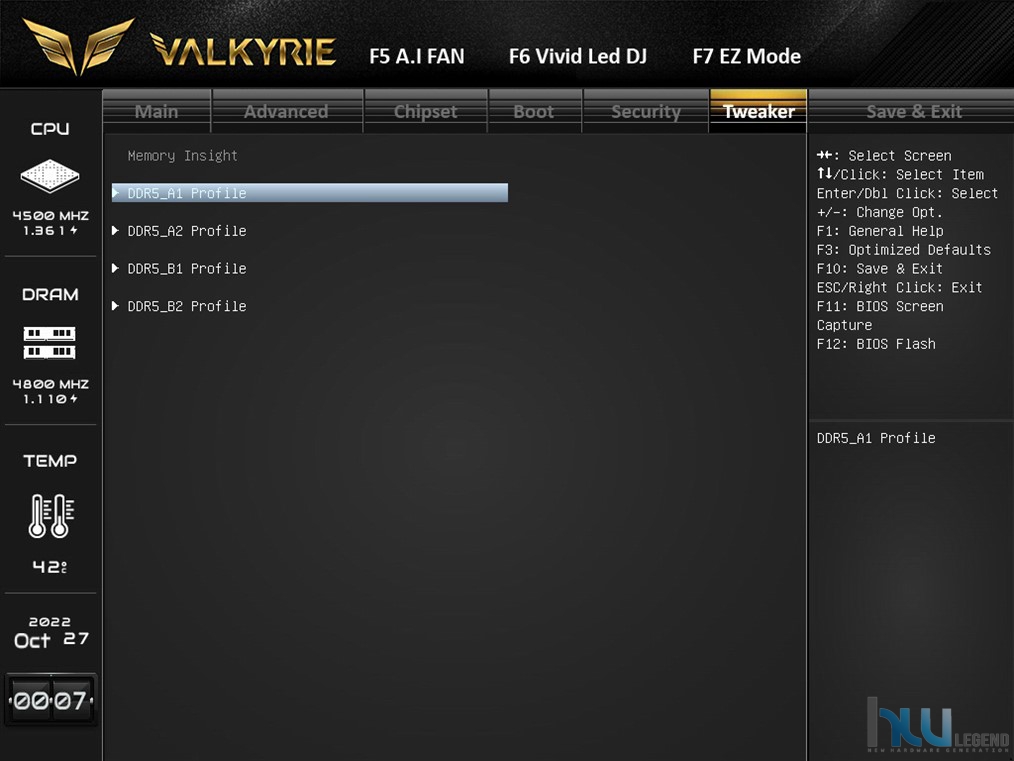The height and width of the screenshot is (761, 1014).
Task: Click the Click: Select Item key hint
Action: (901, 175)
